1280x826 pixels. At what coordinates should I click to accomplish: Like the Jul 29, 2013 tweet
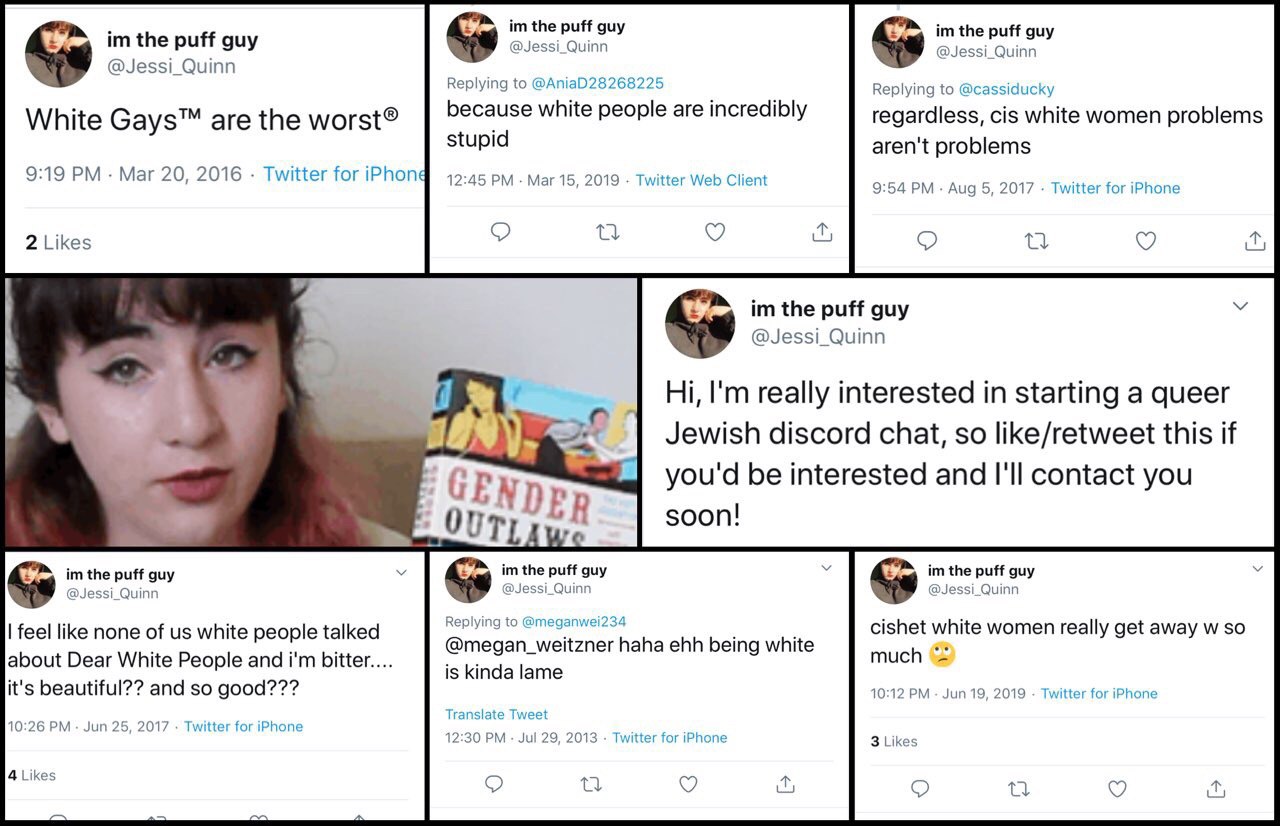point(688,784)
